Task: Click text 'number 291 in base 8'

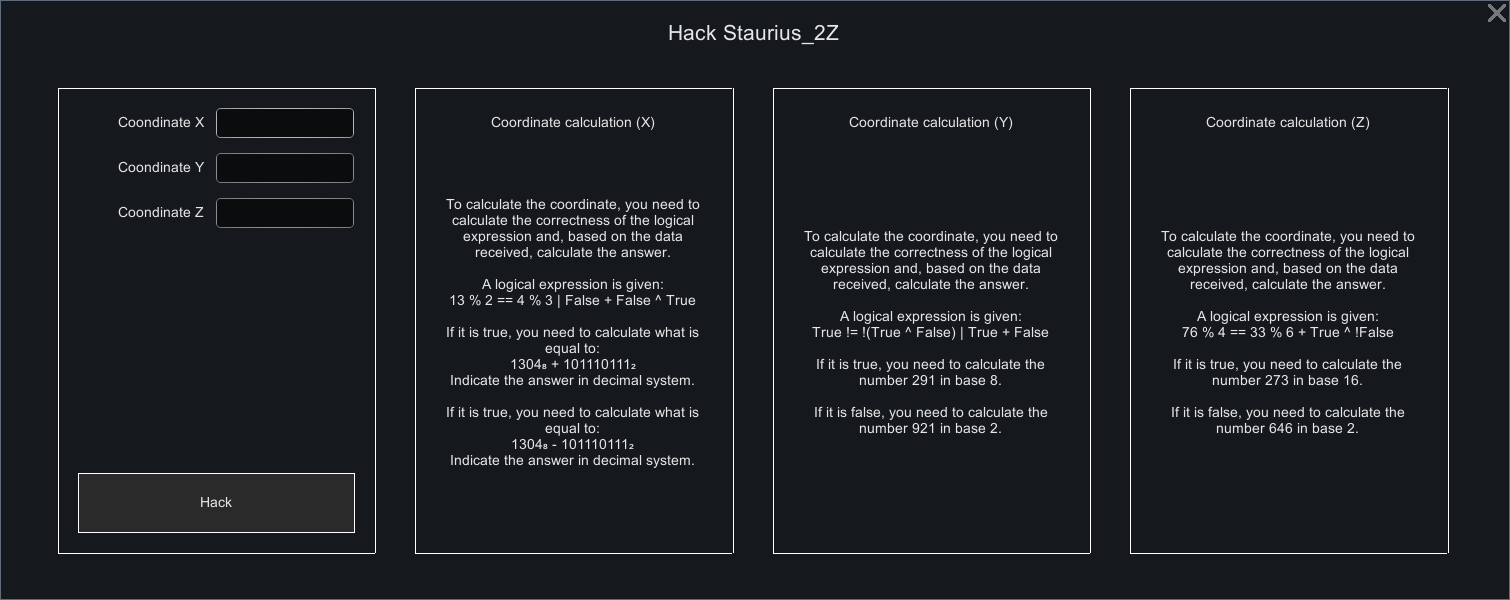Action: click(x=930, y=380)
